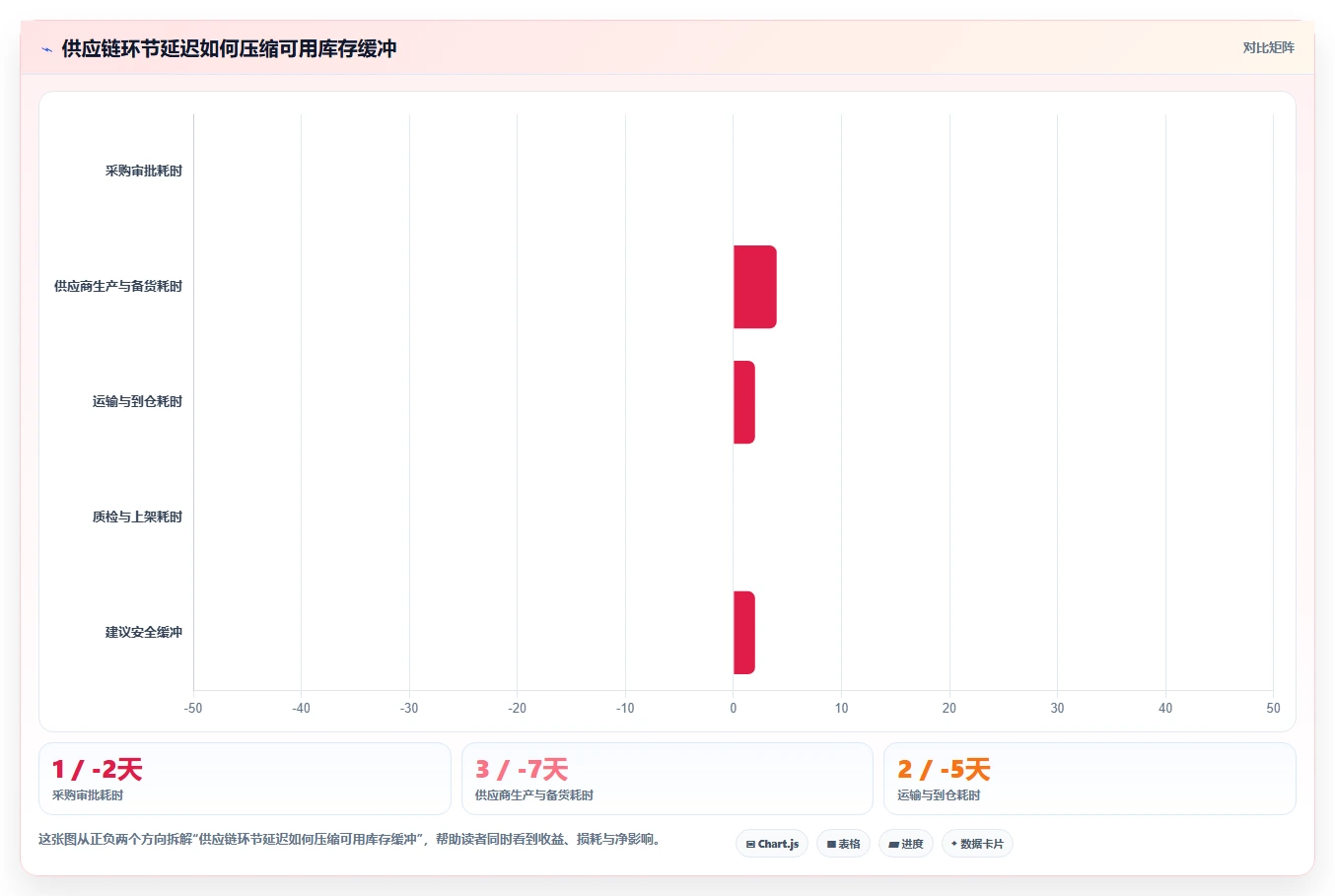The width and height of the screenshot is (1335, 896).
Task: Click the -10 tick on the x-axis
Action: click(625, 708)
